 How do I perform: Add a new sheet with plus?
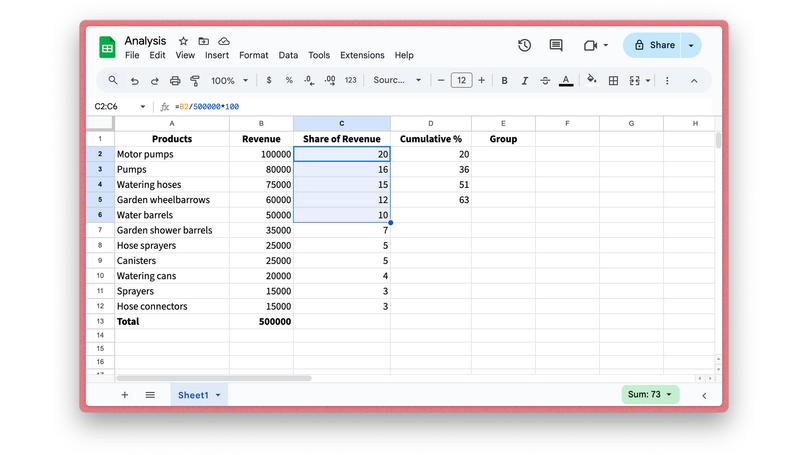(x=125, y=395)
